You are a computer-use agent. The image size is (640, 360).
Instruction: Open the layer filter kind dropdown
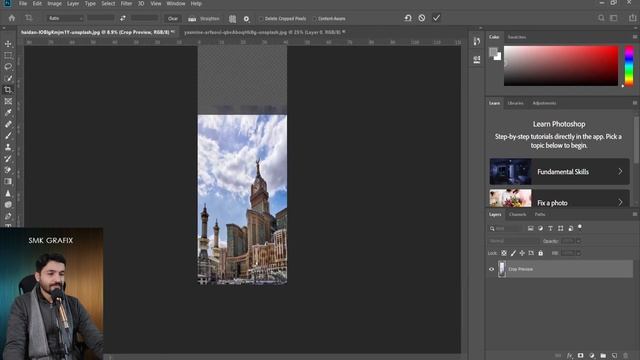(506, 229)
